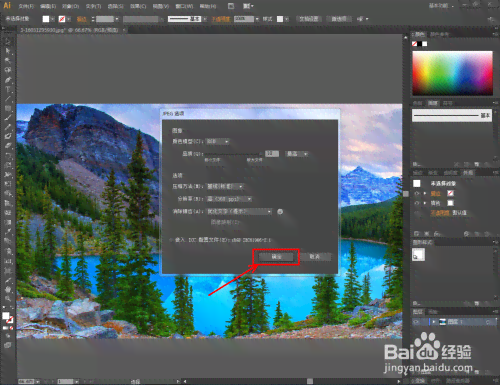Open the compression method dropdown
Screen dimensions: 500x385
[x=225, y=186]
